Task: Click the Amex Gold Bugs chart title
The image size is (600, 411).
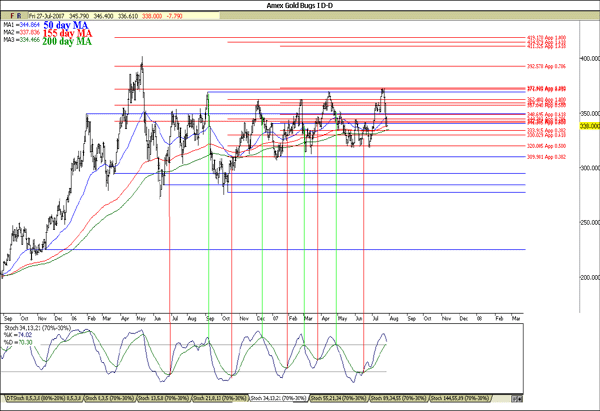Action: point(300,6)
